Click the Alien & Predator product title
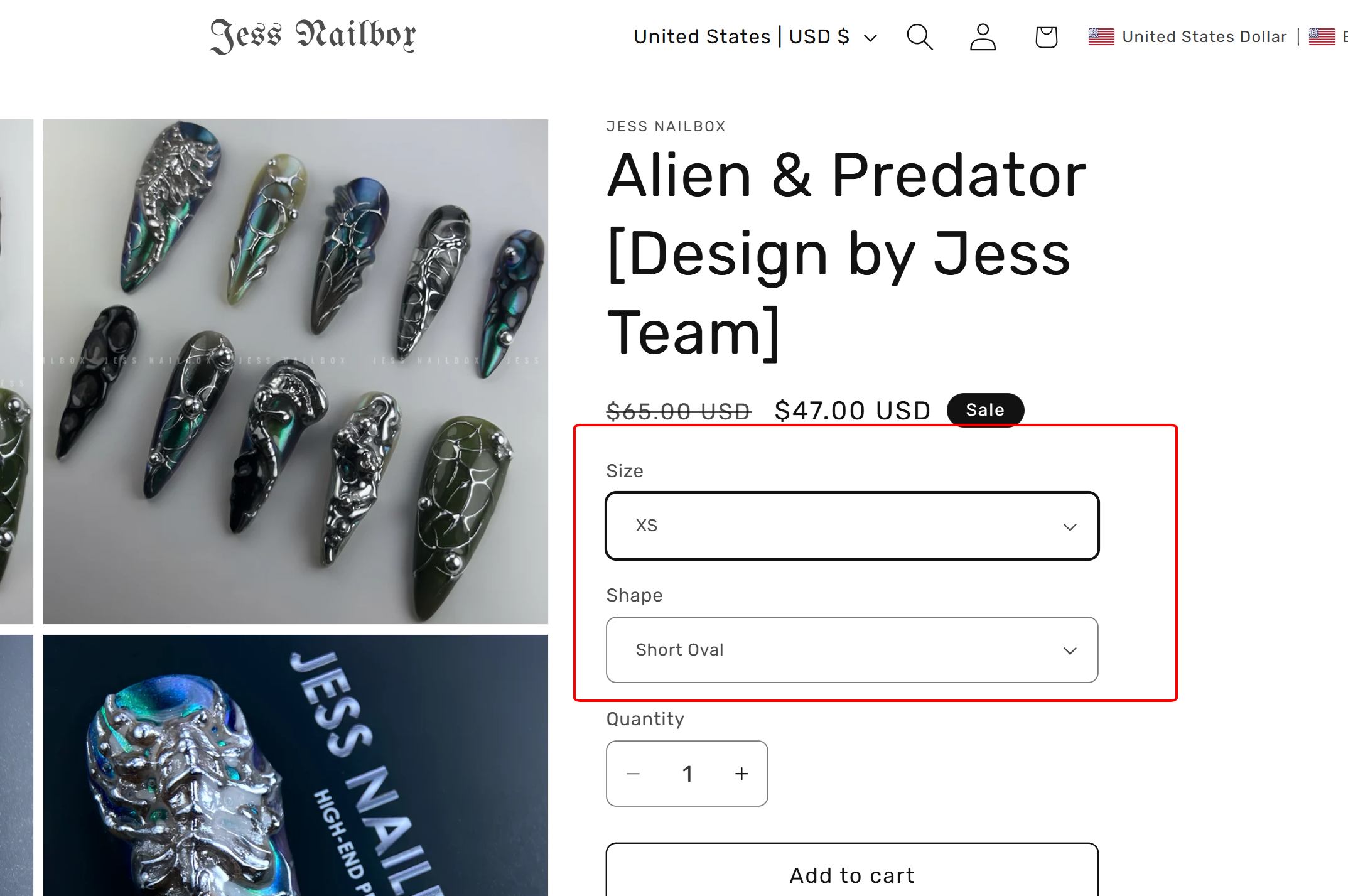1348x896 pixels. coord(846,254)
